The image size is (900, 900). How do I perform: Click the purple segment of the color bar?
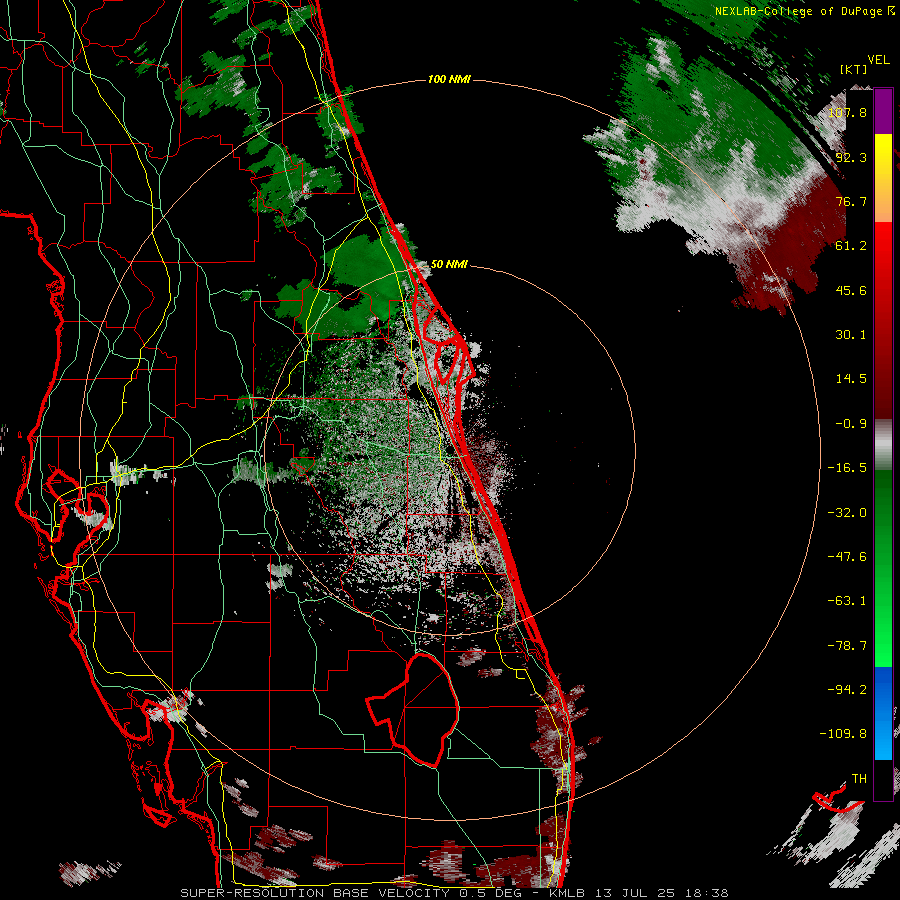[x=883, y=111]
